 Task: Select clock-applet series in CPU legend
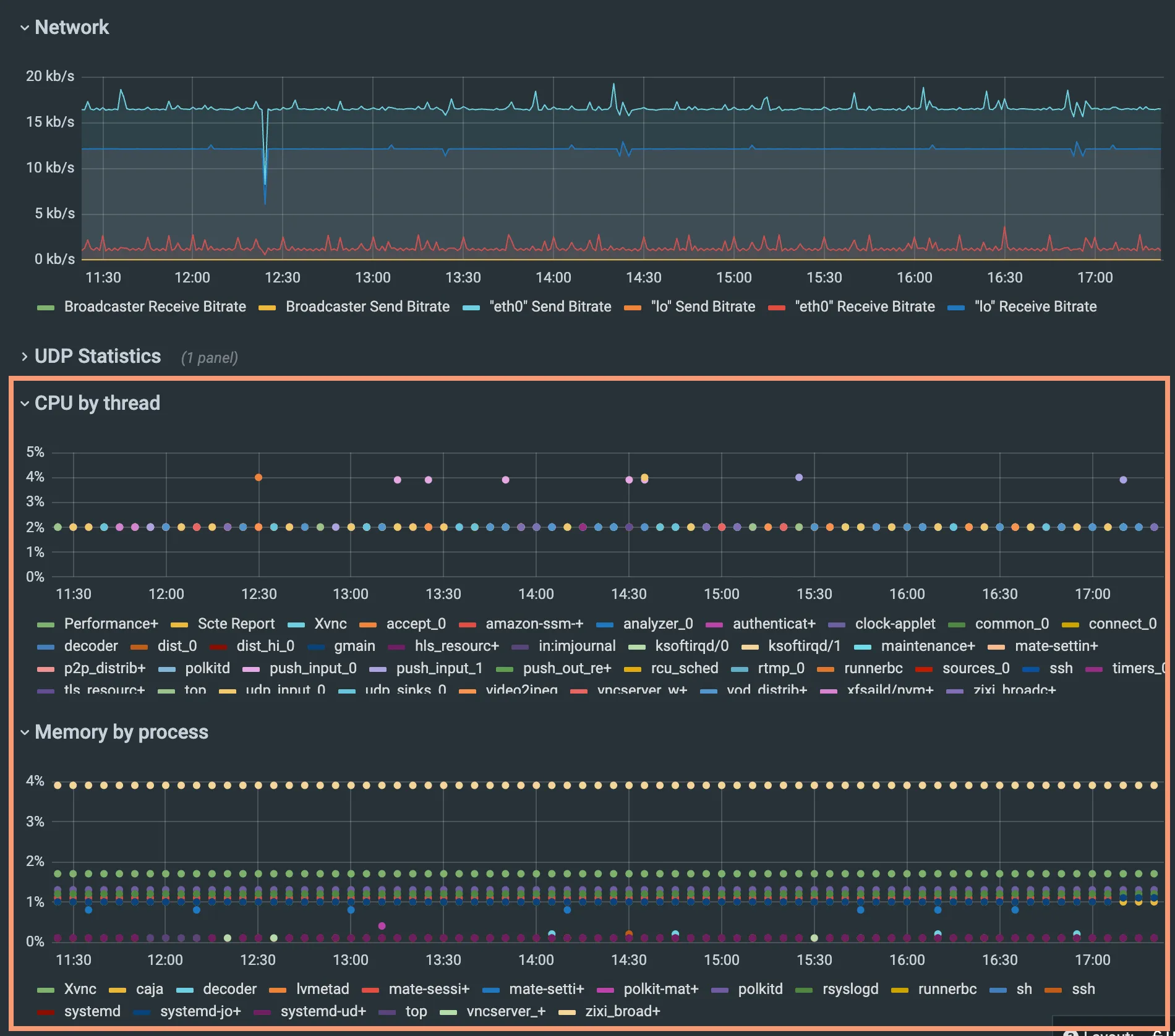895,624
